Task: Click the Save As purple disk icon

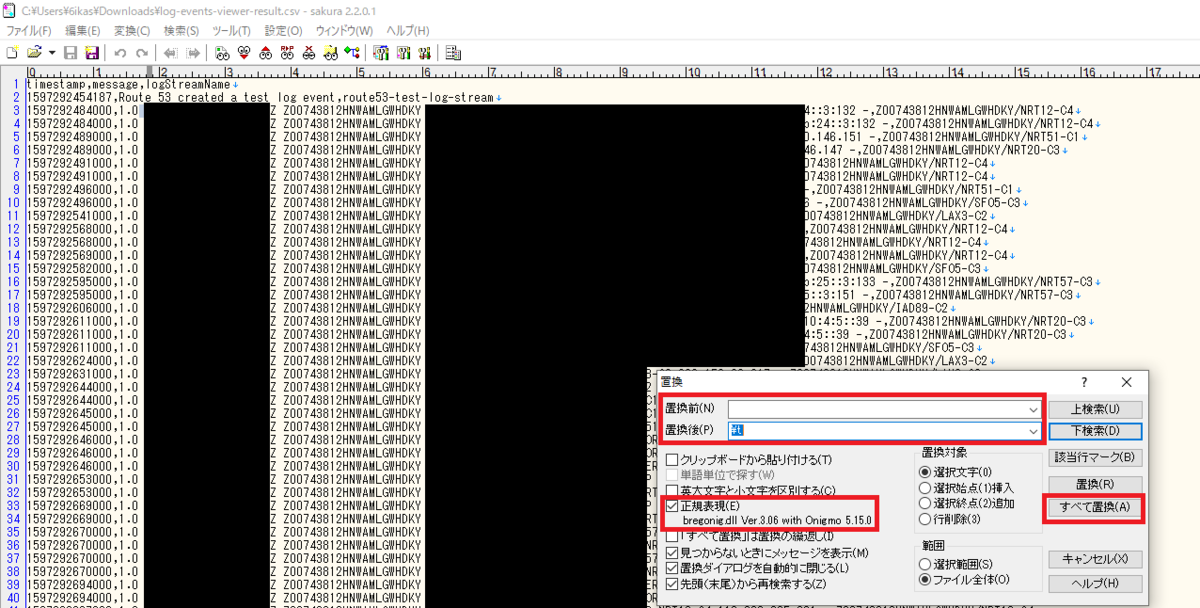Action: (x=93, y=53)
